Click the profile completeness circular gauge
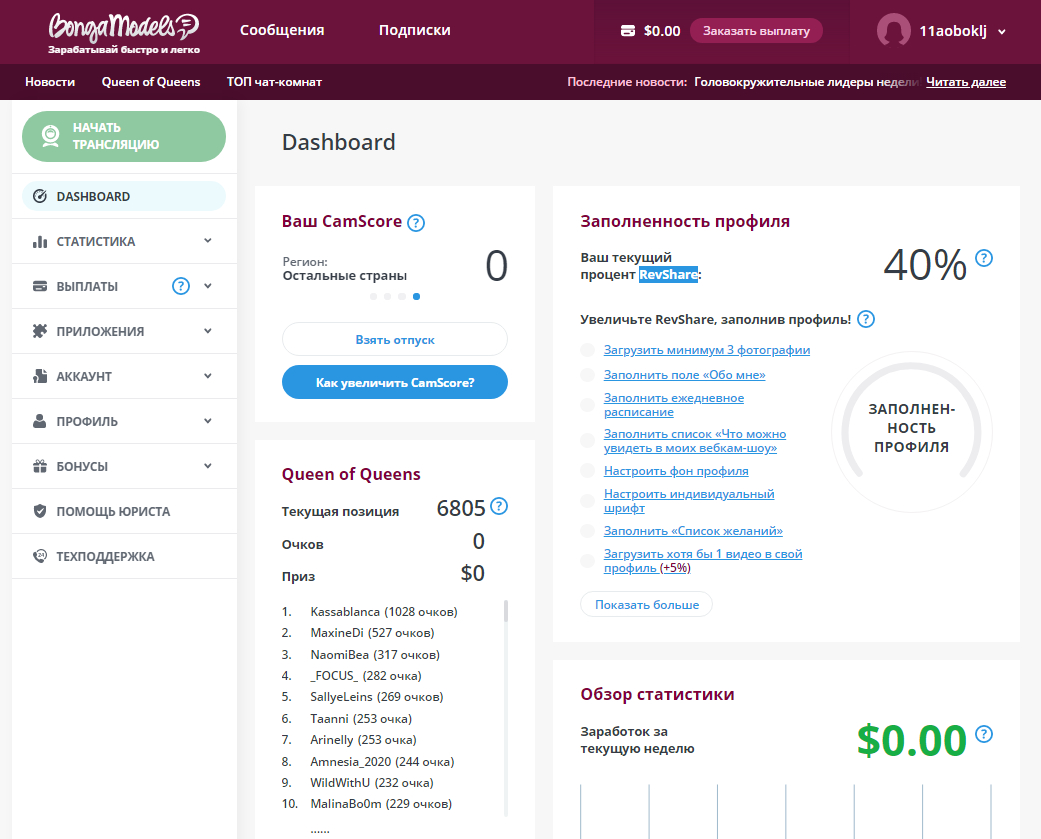Screen dimensions: 1041x839 click(912, 431)
